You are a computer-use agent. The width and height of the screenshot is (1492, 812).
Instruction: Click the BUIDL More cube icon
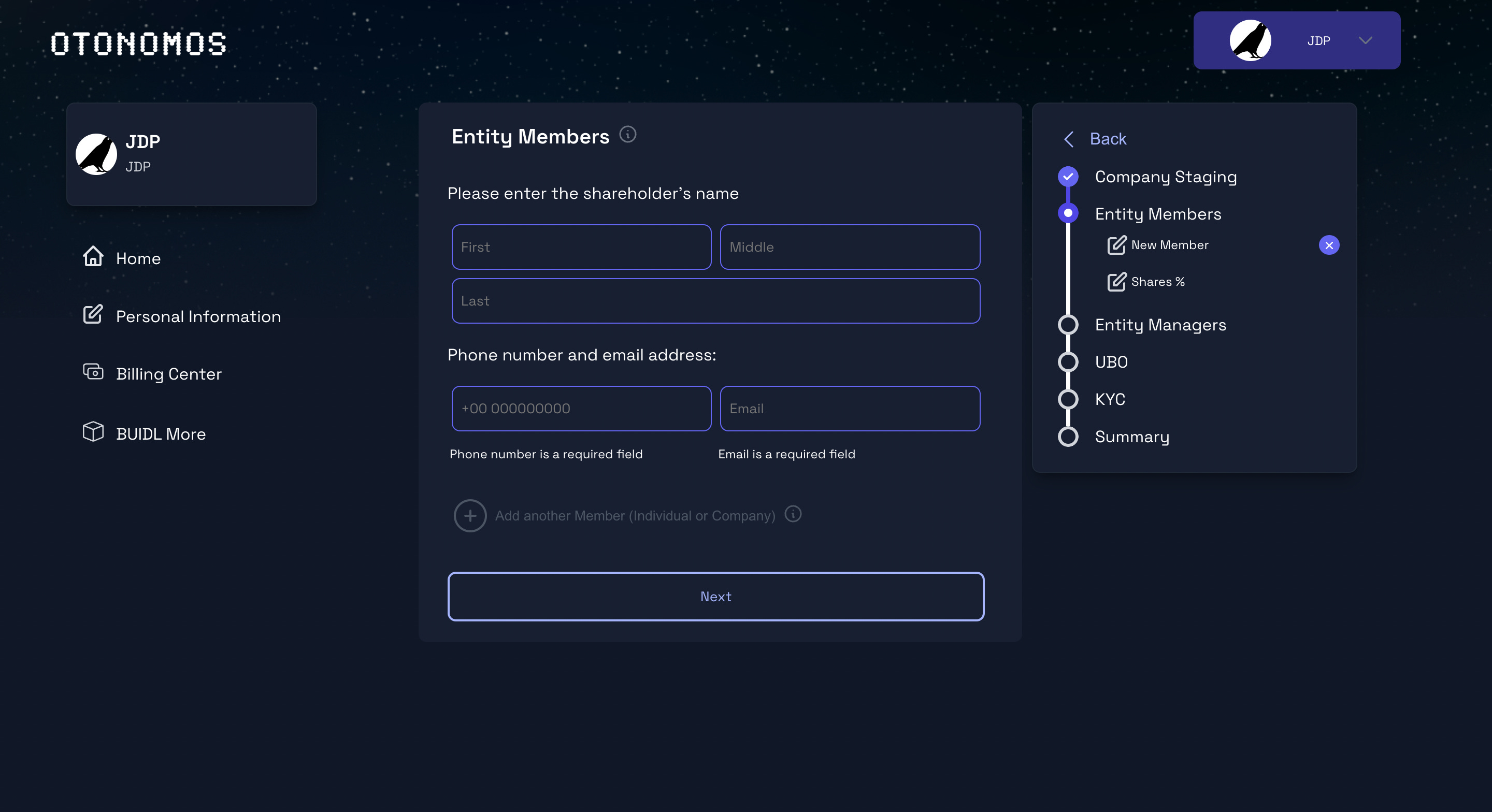coord(93,432)
